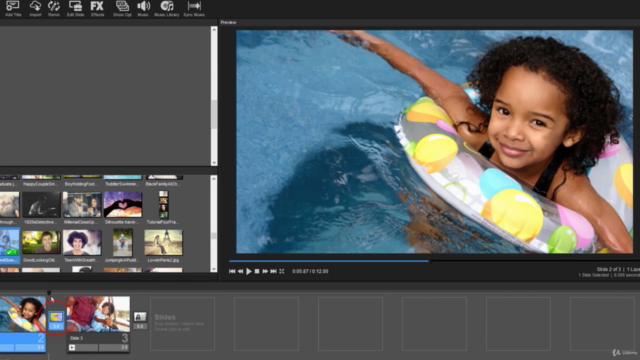Play the slideshow preview
Viewport: 640px width, 360px height.
tap(249, 271)
